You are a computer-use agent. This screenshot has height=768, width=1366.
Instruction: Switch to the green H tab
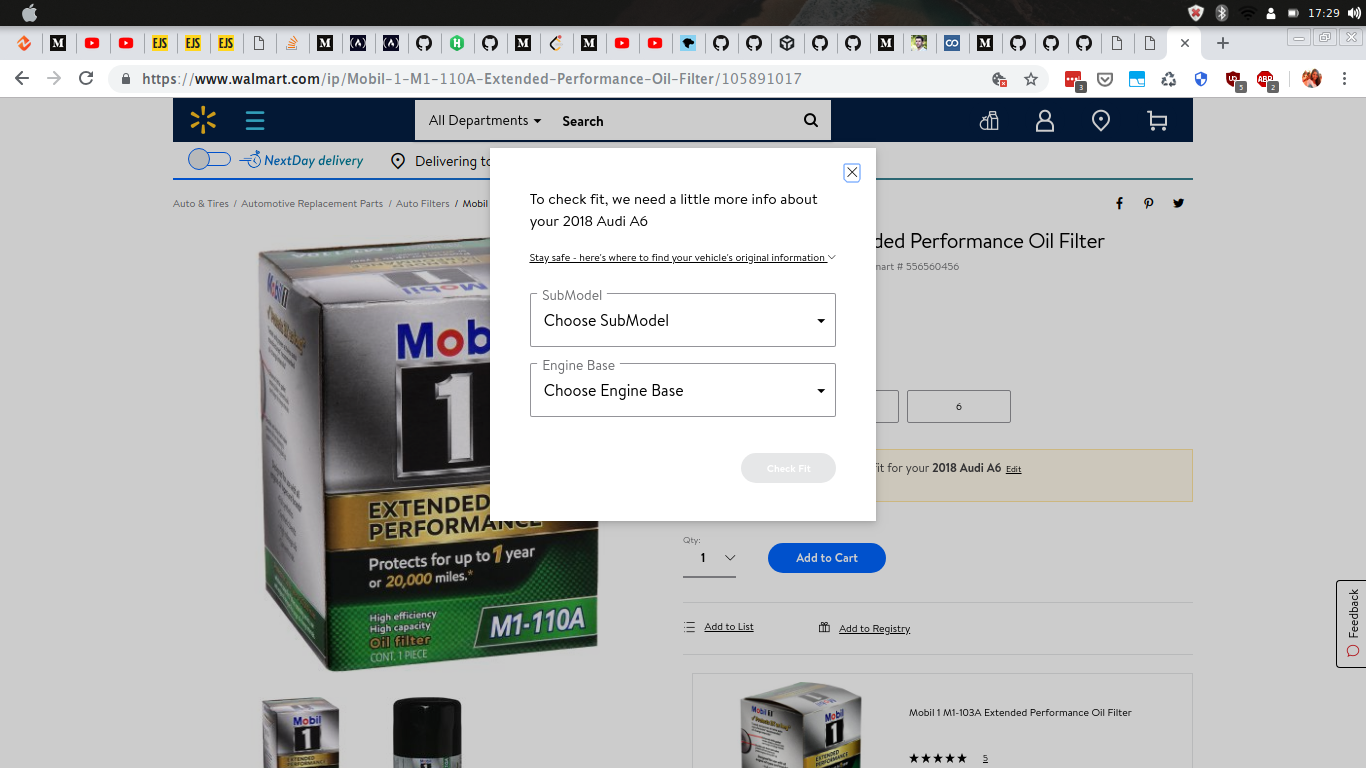(457, 43)
